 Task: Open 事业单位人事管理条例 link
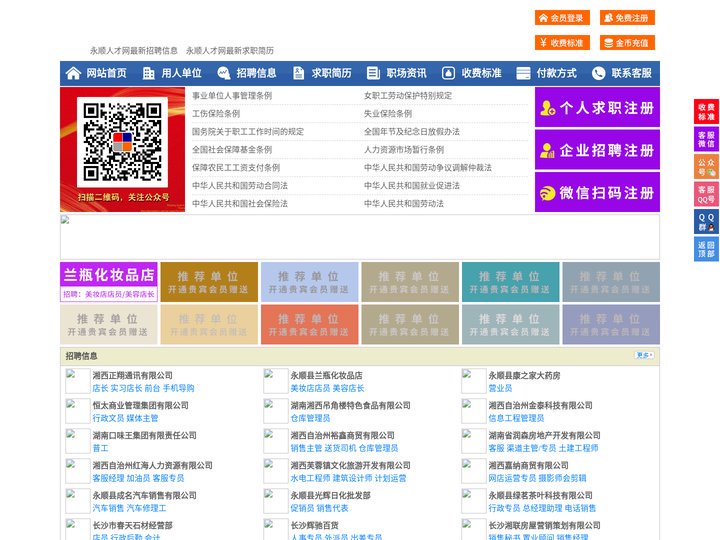[232, 96]
